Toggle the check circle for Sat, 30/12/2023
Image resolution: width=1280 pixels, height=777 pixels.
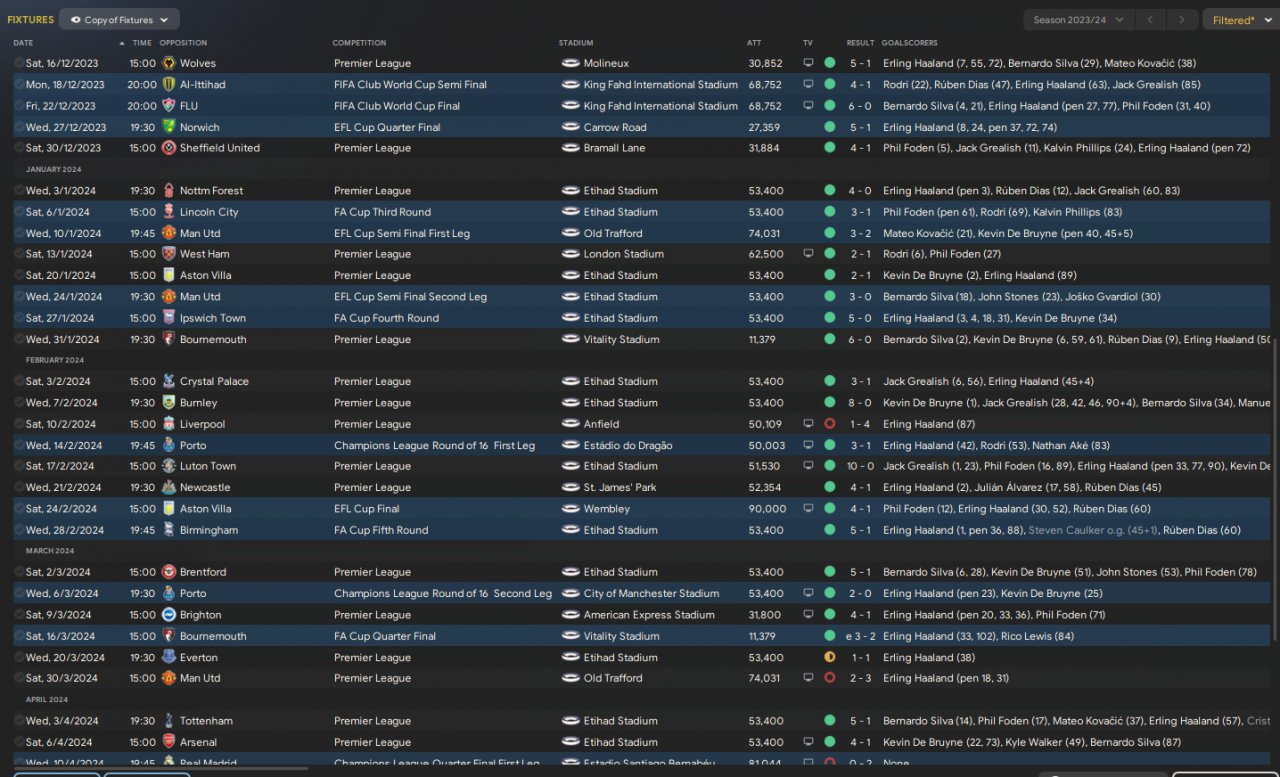click(x=19, y=148)
